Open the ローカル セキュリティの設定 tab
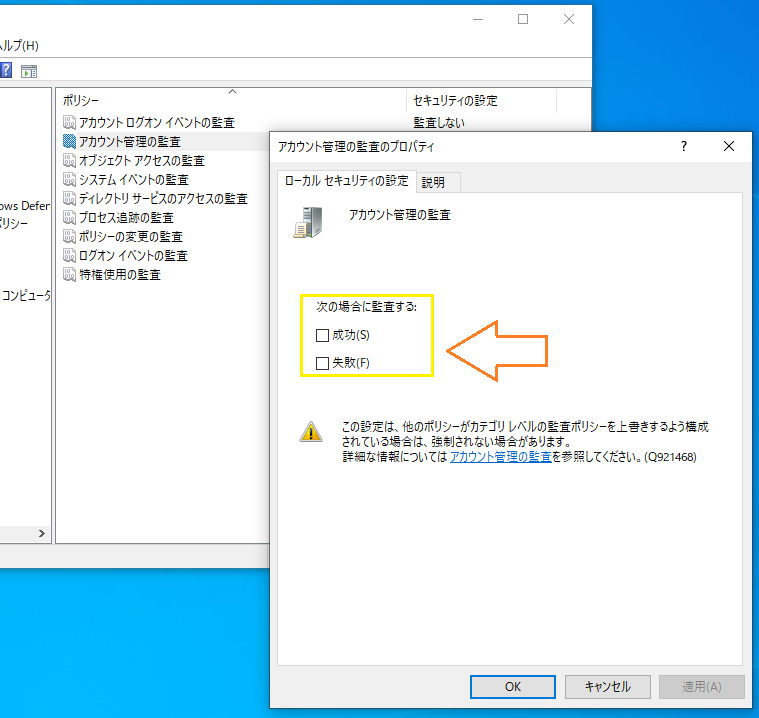The image size is (759, 718). click(x=347, y=181)
